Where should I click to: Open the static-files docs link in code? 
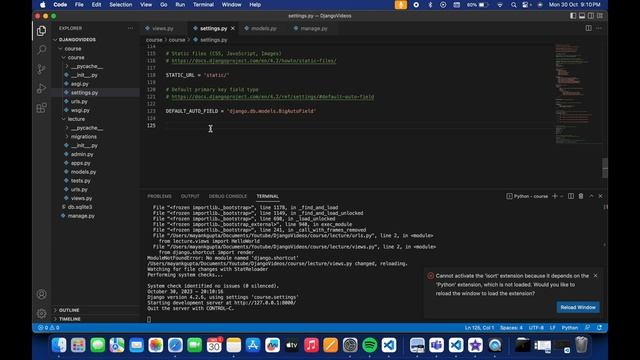[x=253, y=61]
